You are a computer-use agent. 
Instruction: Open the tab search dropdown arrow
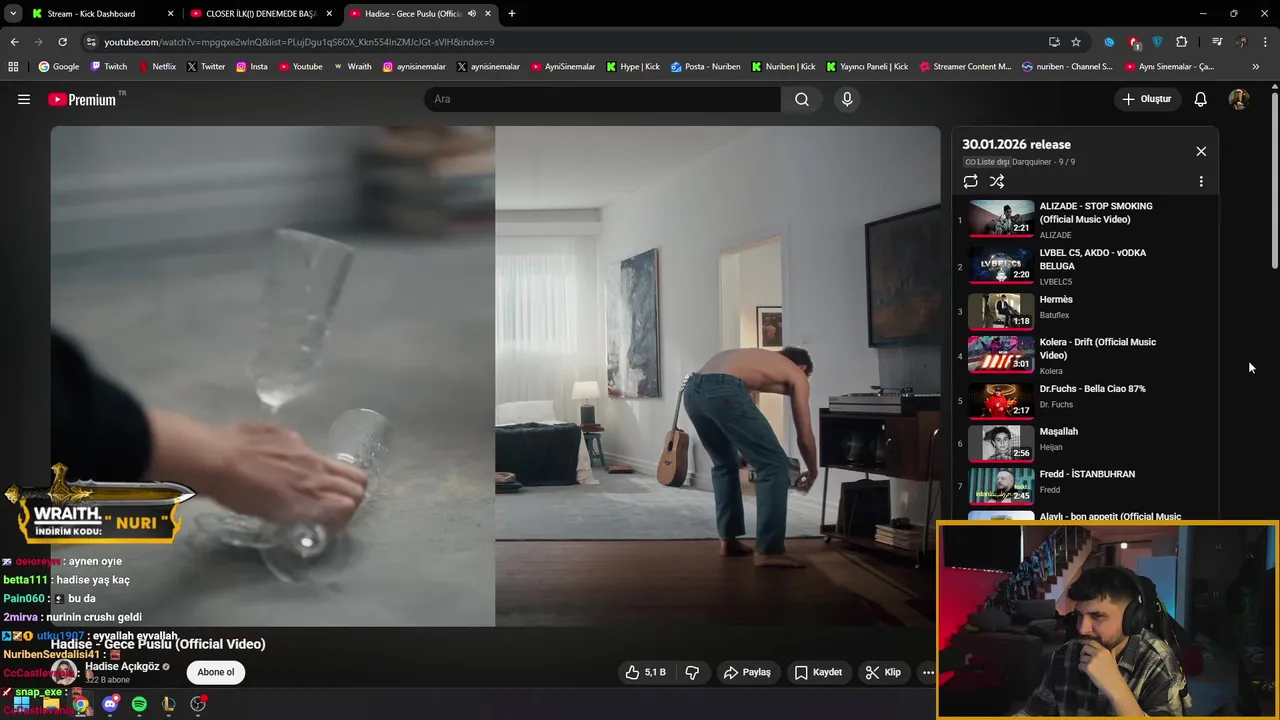tap(13, 14)
